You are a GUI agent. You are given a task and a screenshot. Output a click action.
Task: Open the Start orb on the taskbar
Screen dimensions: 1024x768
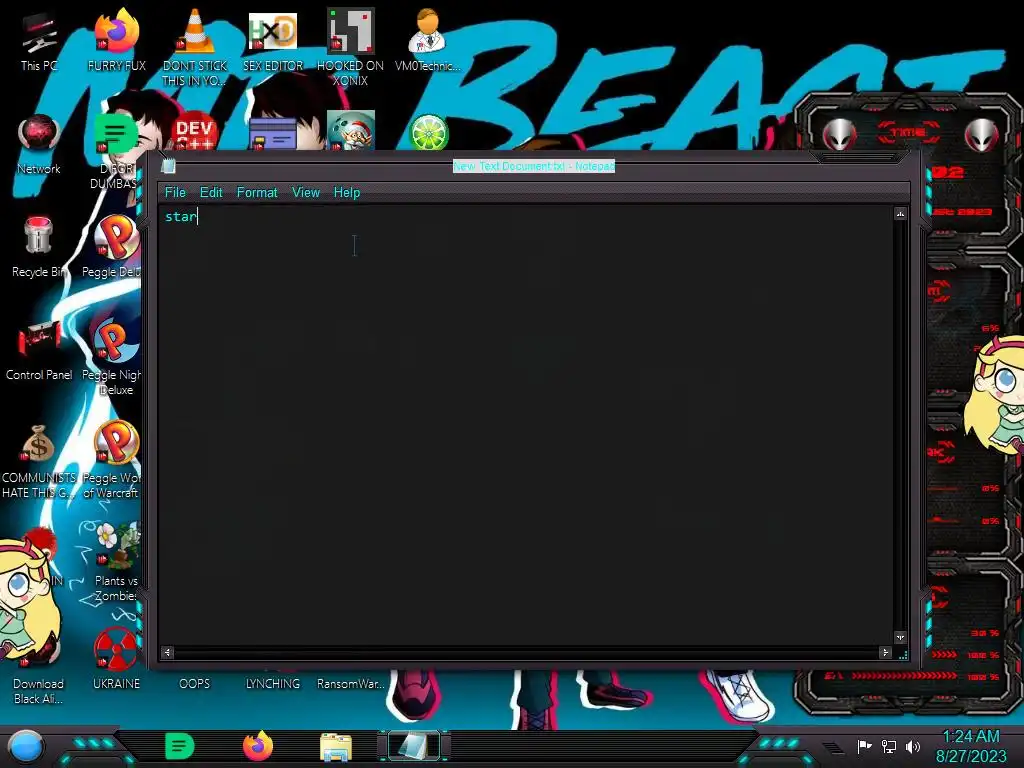pyautogui.click(x=25, y=746)
